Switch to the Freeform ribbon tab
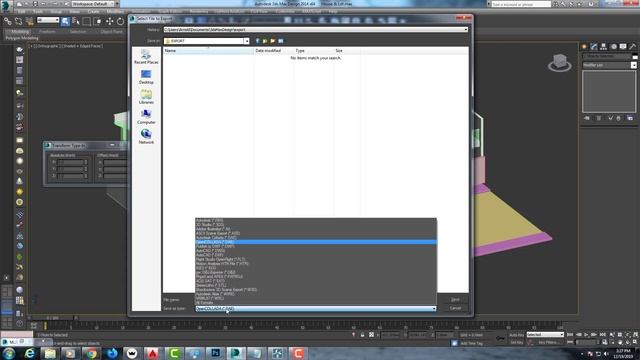Viewport: 640px width, 360px height. click(x=47, y=31)
